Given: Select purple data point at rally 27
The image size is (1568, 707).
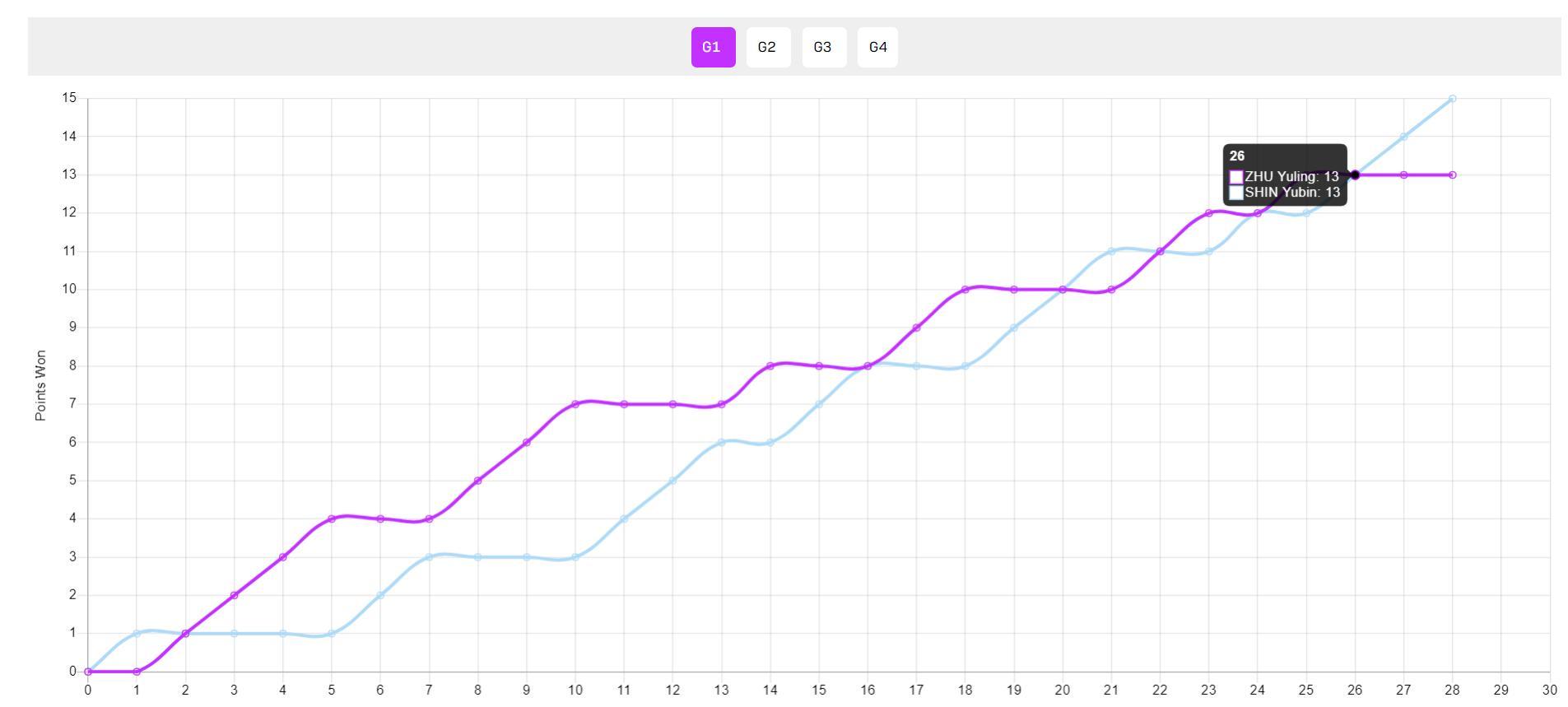Looking at the screenshot, I should [x=1403, y=174].
